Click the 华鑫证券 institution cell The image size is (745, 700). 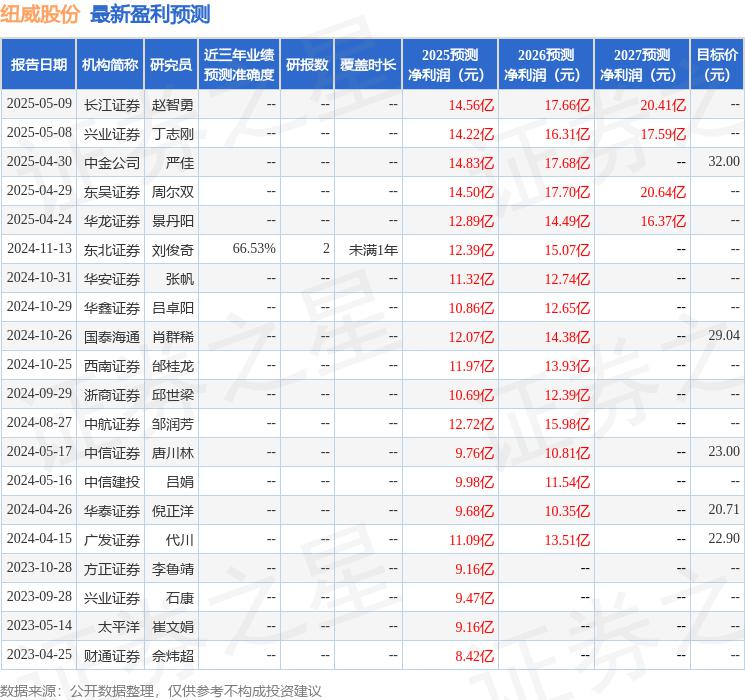click(x=112, y=307)
